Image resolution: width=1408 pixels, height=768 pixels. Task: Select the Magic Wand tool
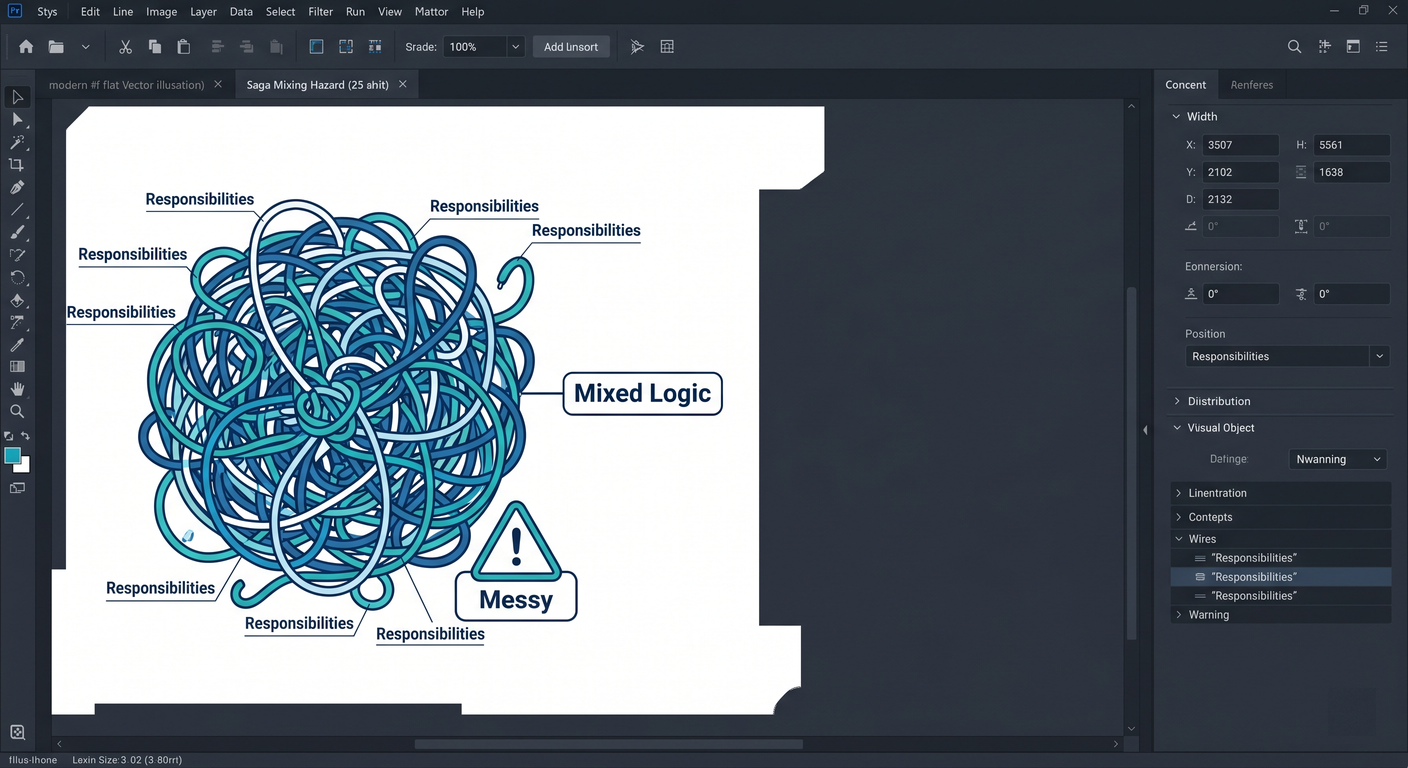click(17, 142)
